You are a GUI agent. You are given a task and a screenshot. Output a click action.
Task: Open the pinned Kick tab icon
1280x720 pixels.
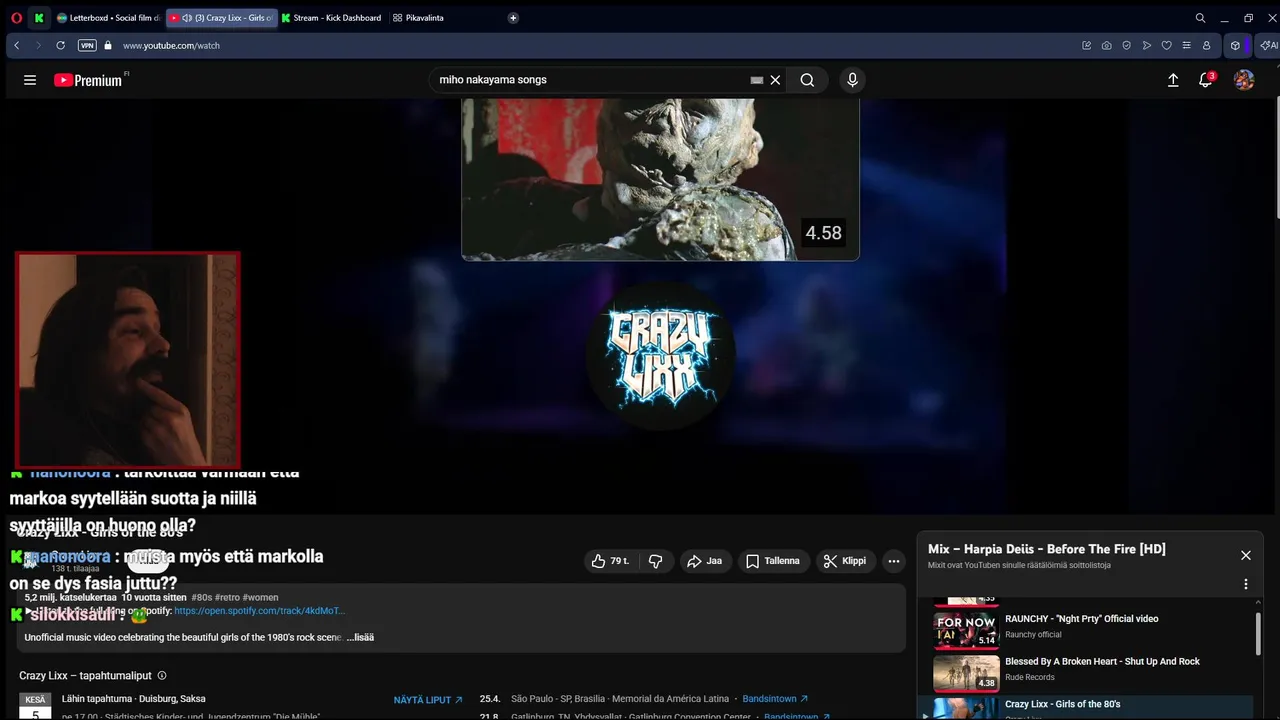click(38, 18)
